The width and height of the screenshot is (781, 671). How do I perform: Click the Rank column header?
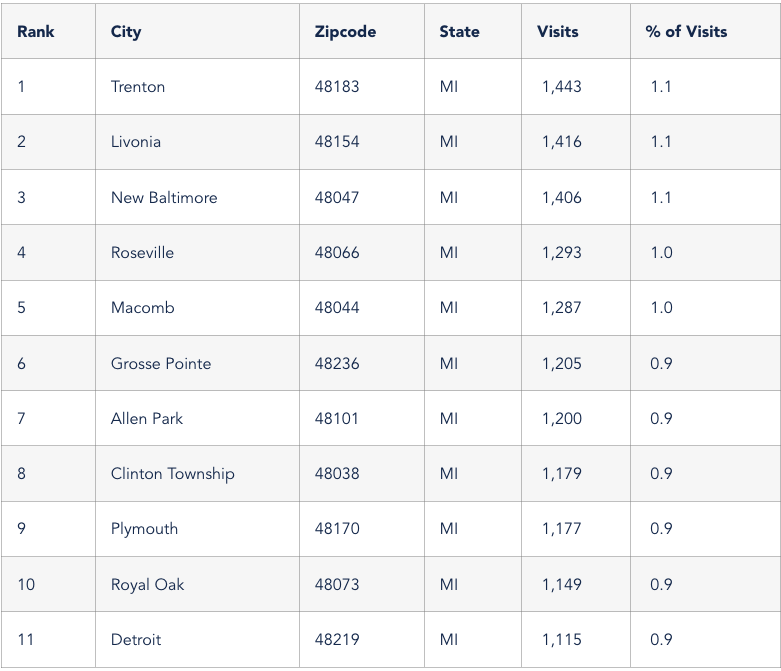(36, 32)
